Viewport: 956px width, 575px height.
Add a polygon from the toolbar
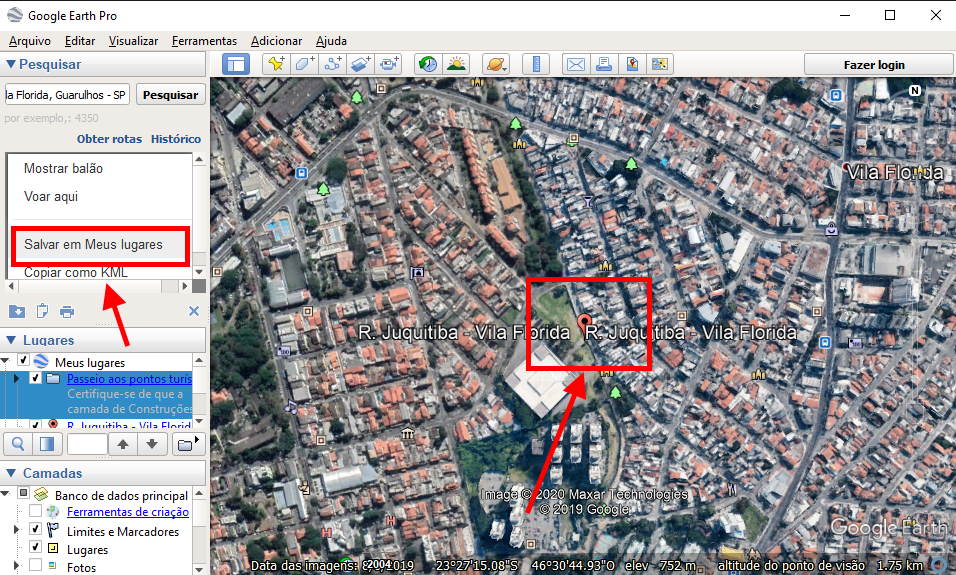pos(304,64)
